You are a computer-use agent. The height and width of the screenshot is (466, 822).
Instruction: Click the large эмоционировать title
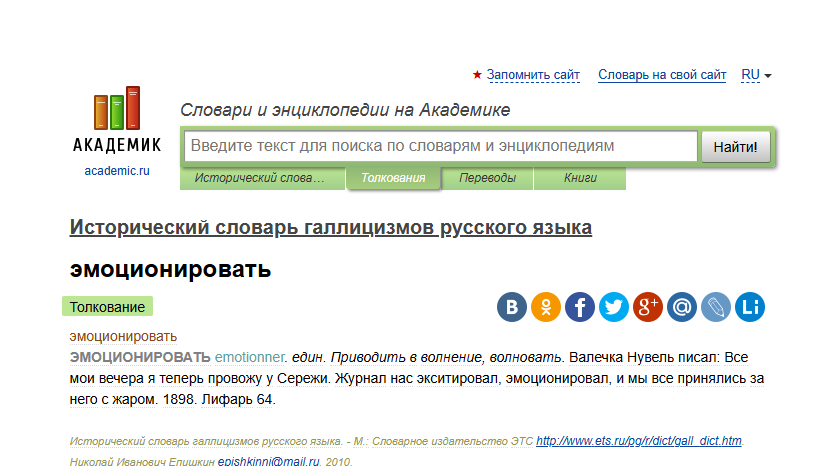[x=170, y=269]
